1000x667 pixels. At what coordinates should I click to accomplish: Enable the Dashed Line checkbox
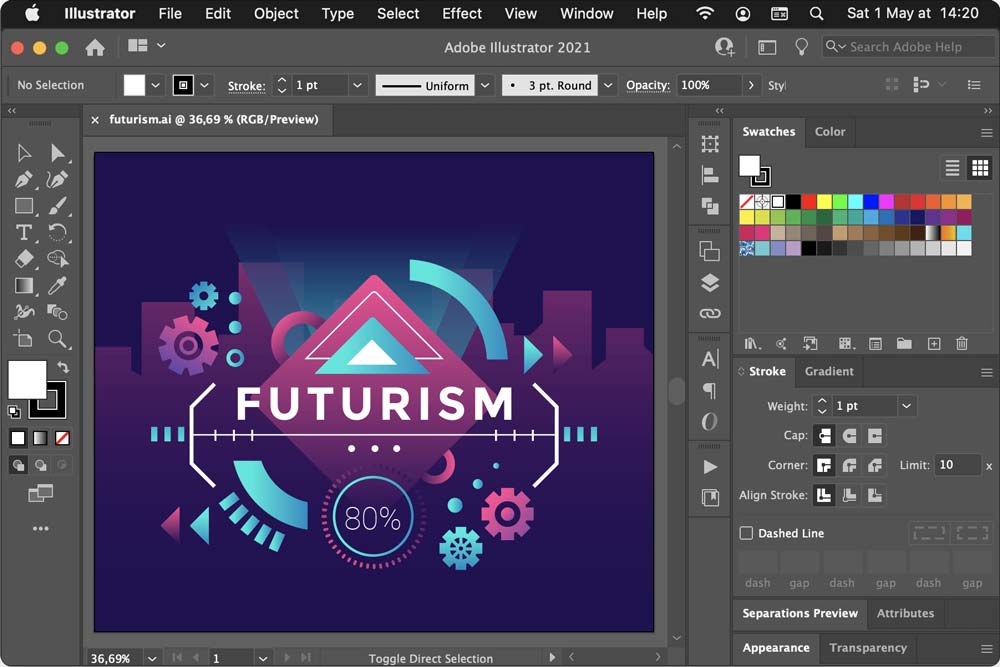pyautogui.click(x=746, y=533)
